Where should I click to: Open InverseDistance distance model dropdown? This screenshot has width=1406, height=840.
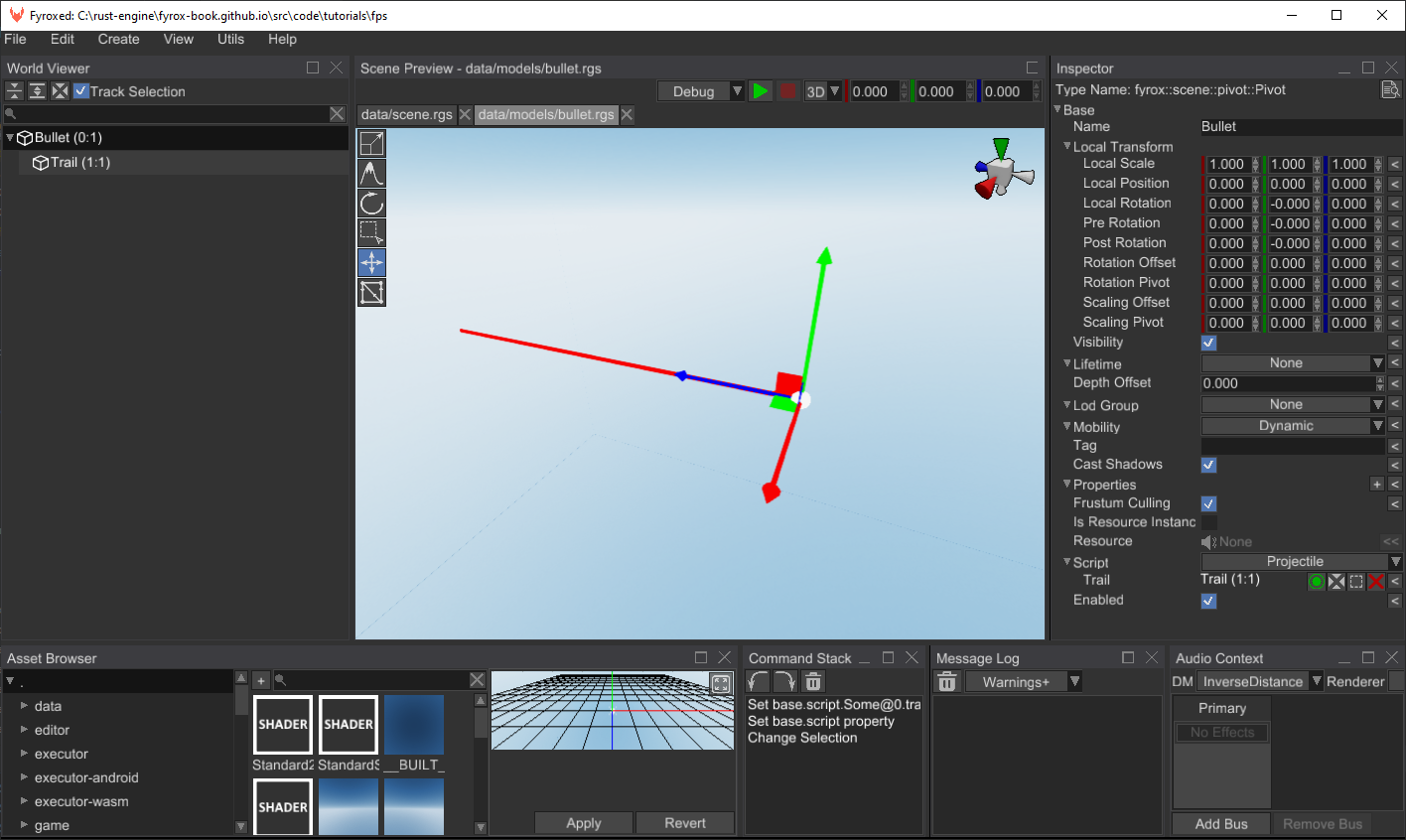(1259, 682)
